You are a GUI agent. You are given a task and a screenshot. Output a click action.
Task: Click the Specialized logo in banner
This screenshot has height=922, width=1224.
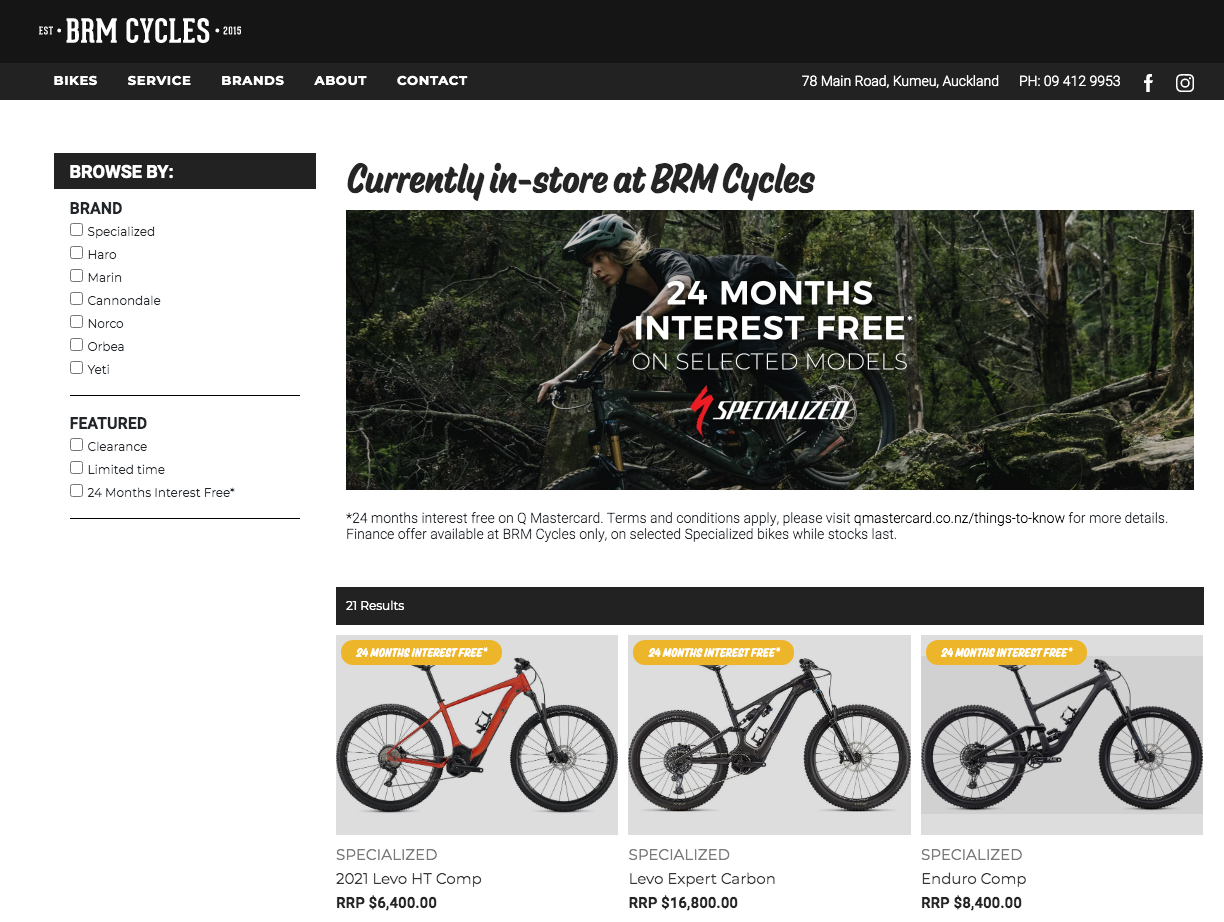tap(770, 407)
